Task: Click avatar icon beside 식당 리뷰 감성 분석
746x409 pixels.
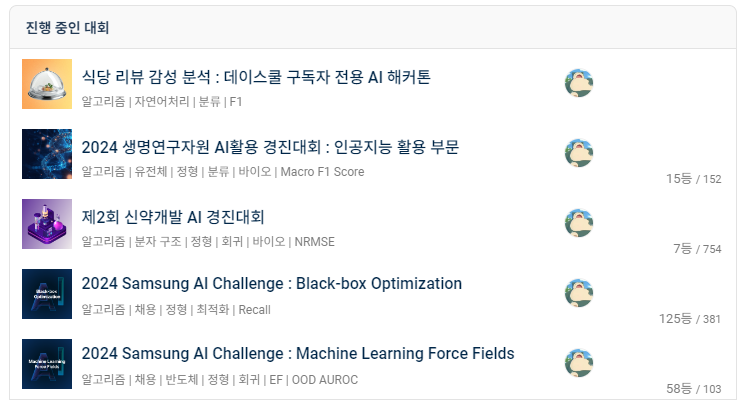Action: (x=579, y=84)
